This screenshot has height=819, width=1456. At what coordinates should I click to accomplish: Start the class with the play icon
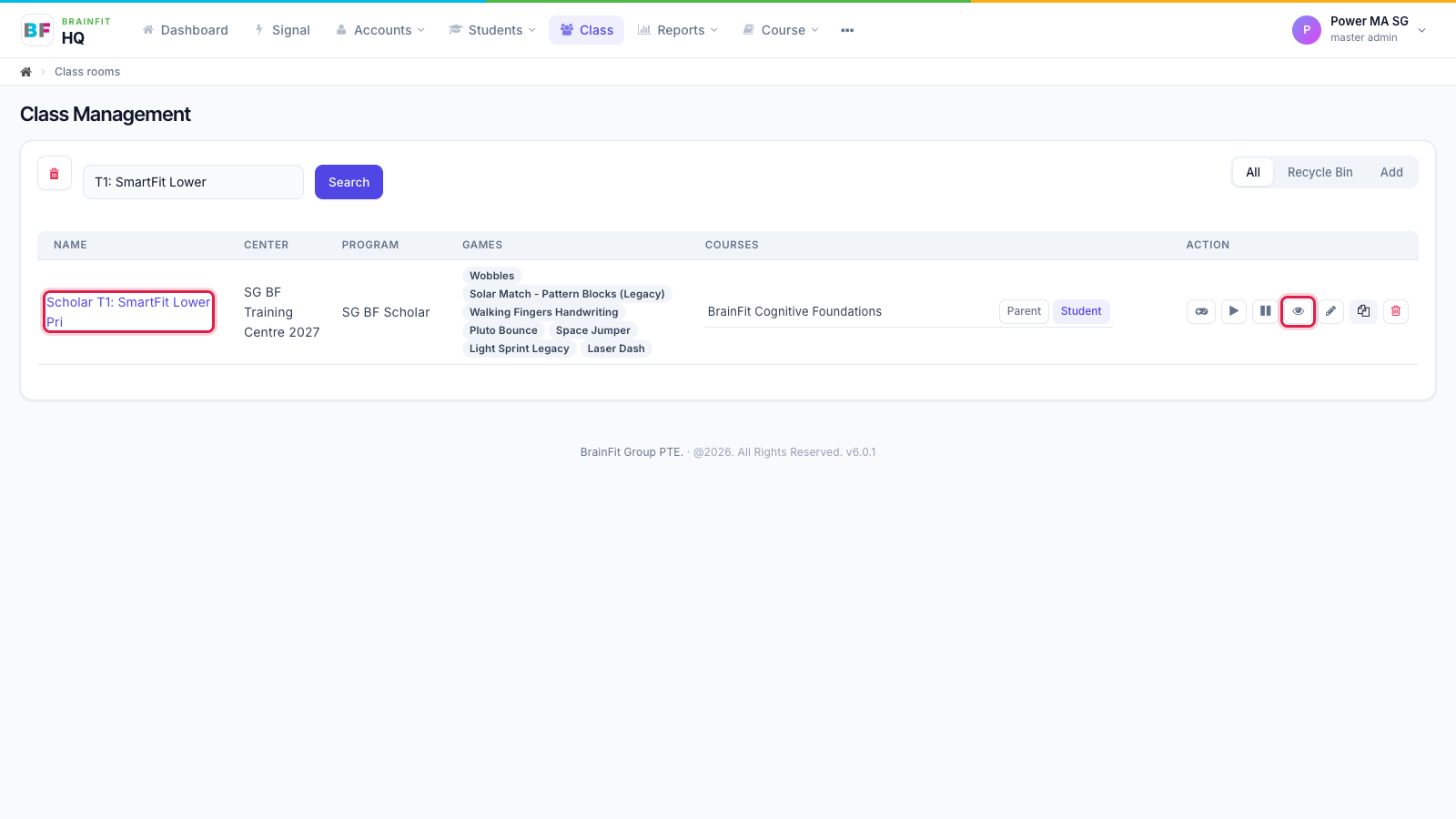[x=1234, y=311]
